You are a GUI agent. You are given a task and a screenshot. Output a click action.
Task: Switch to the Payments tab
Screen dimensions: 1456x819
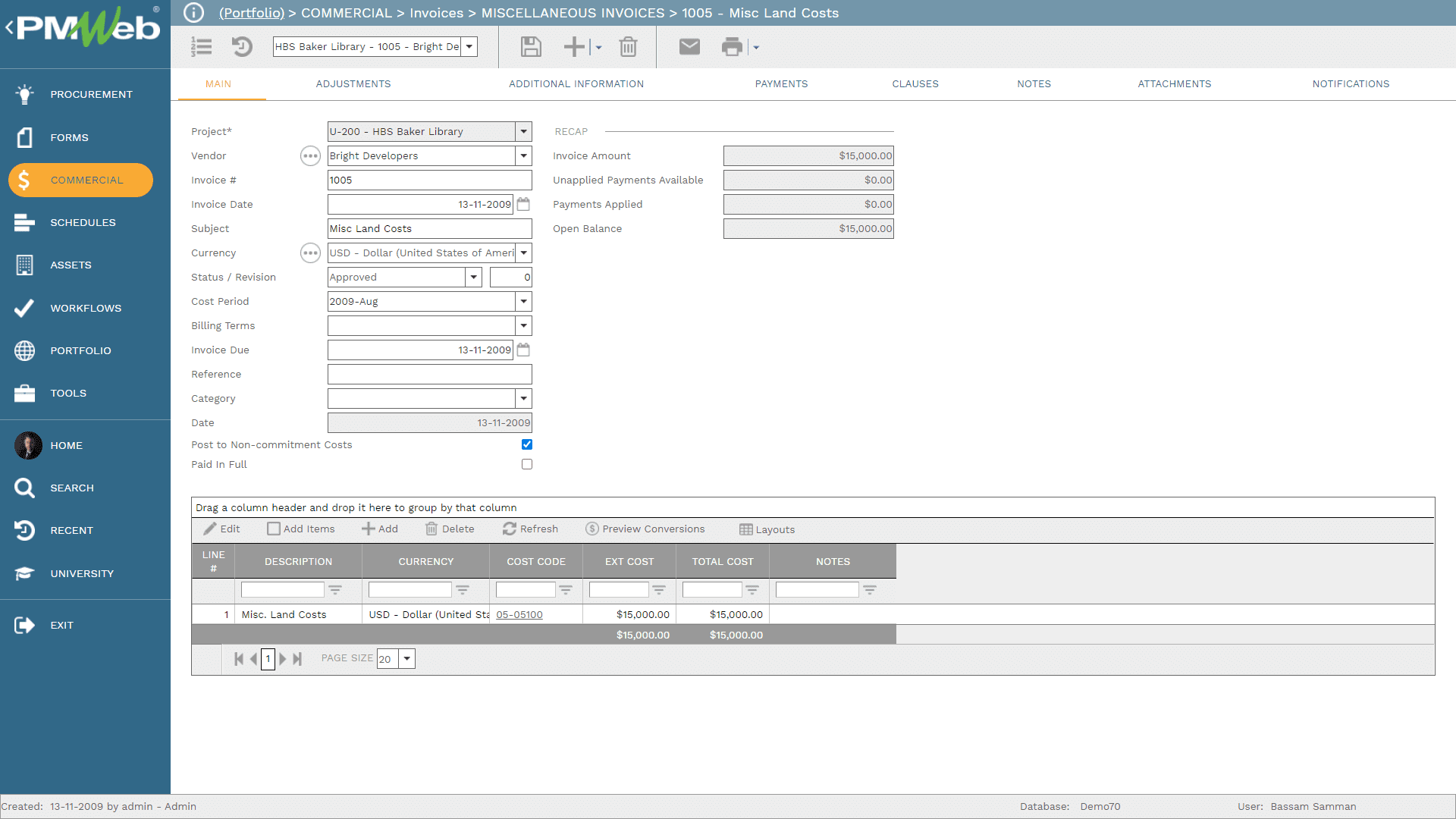click(781, 84)
